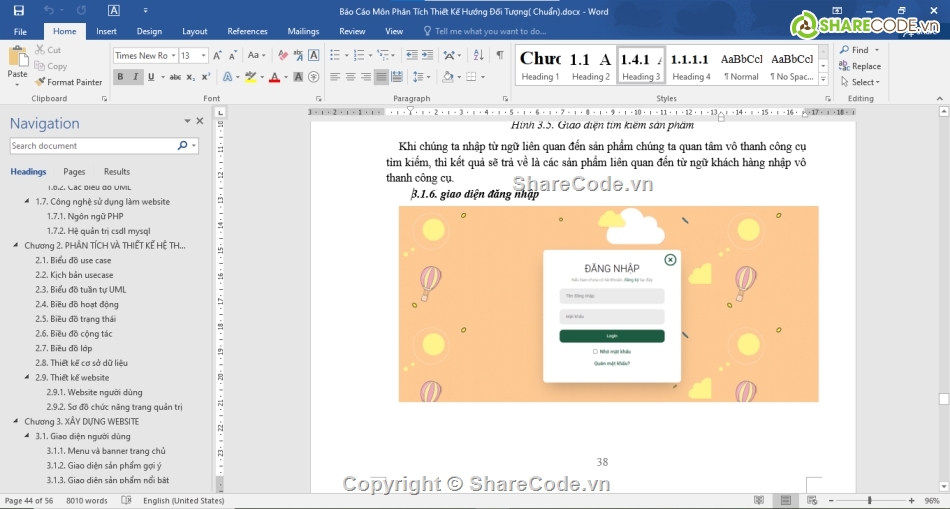Click the Search document input field
Image resolution: width=950 pixels, height=509 pixels.
(92, 146)
